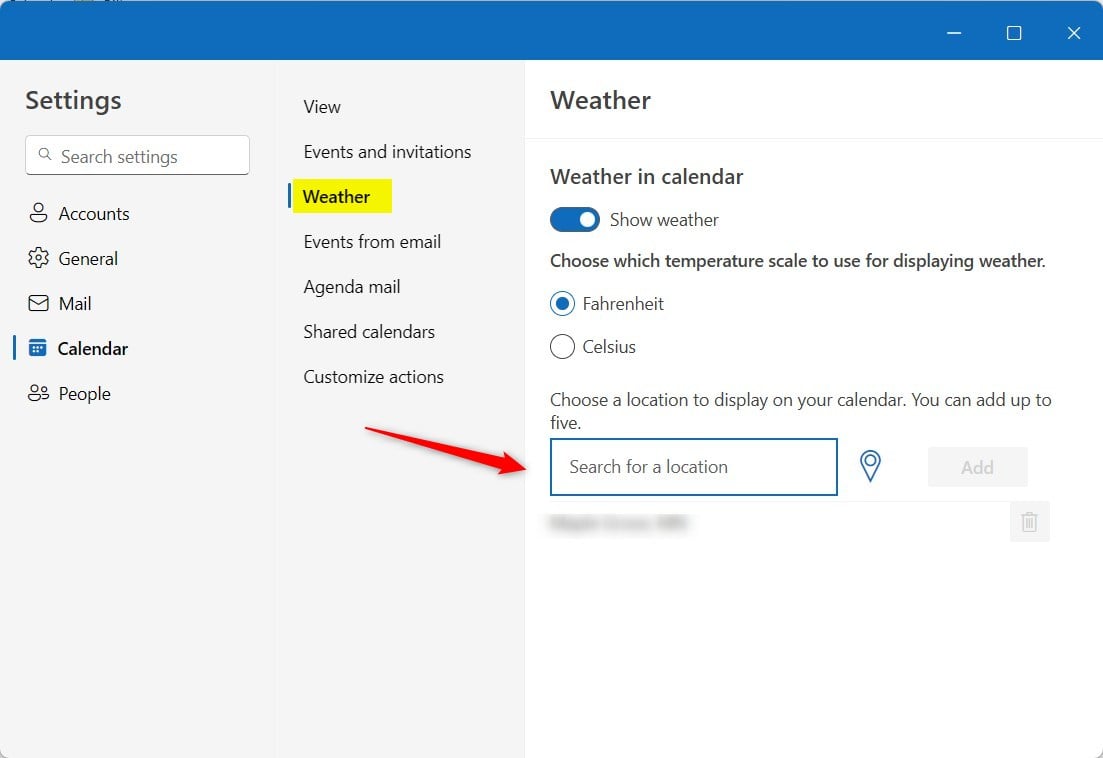Maximize the Settings window
Screen dimensions: 1103x758
pyautogui.click(x=1014, y=33)
